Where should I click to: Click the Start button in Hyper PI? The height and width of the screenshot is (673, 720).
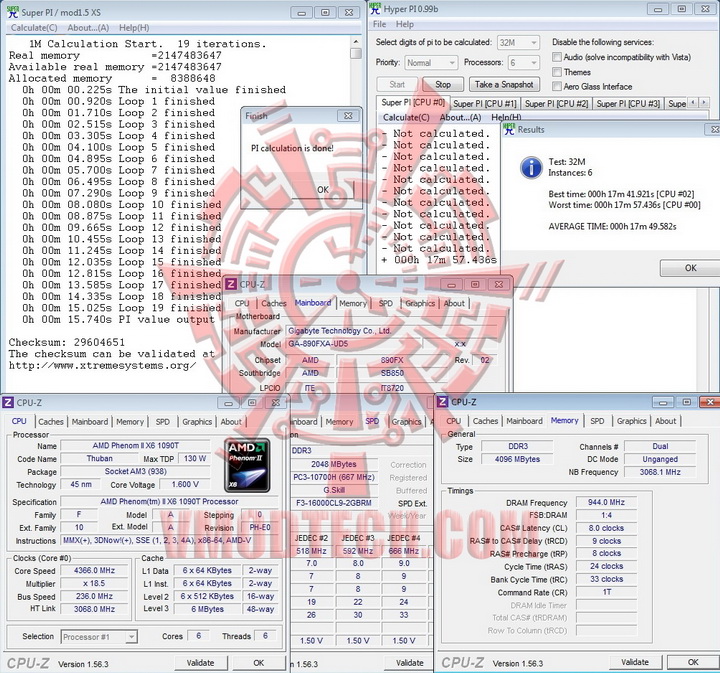[397, 84]
